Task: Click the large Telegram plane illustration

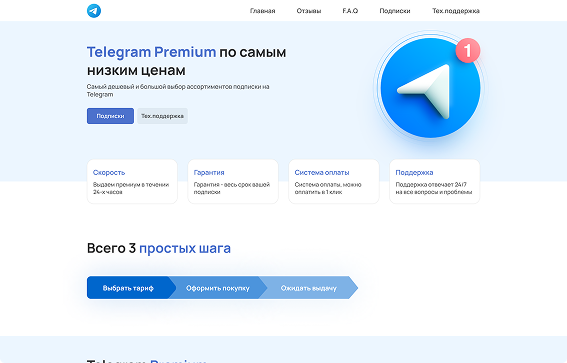Action: click(430, 88)
